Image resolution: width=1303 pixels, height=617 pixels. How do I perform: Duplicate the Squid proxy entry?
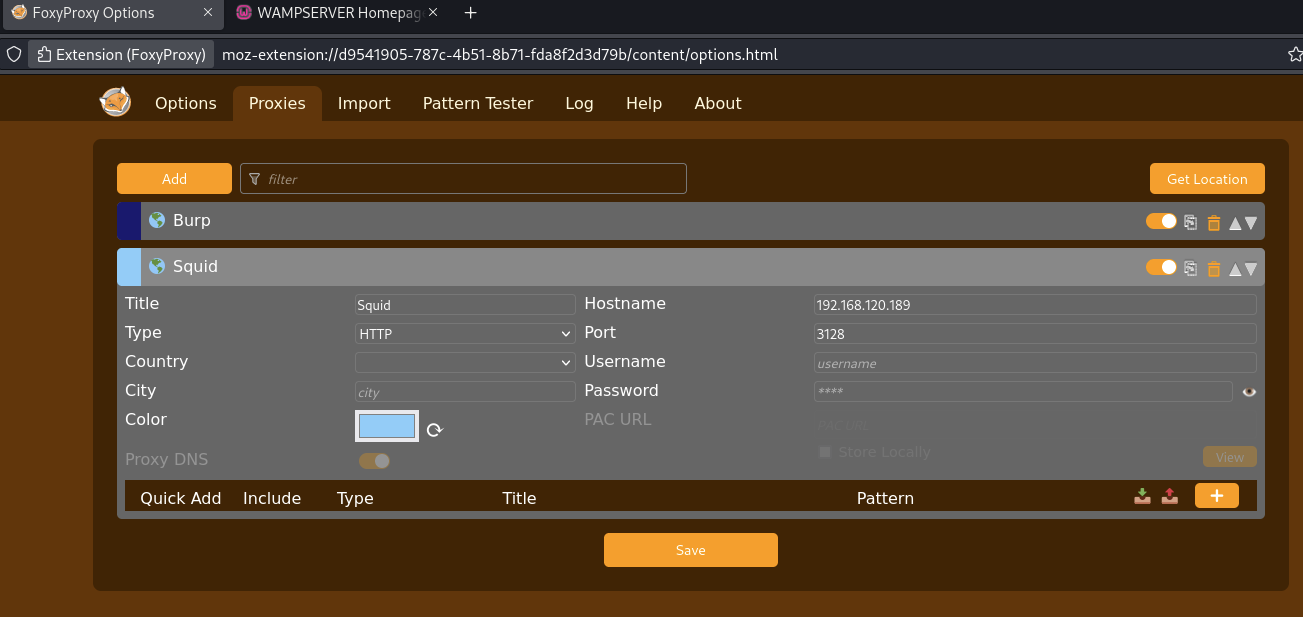tap(1190, 268)
